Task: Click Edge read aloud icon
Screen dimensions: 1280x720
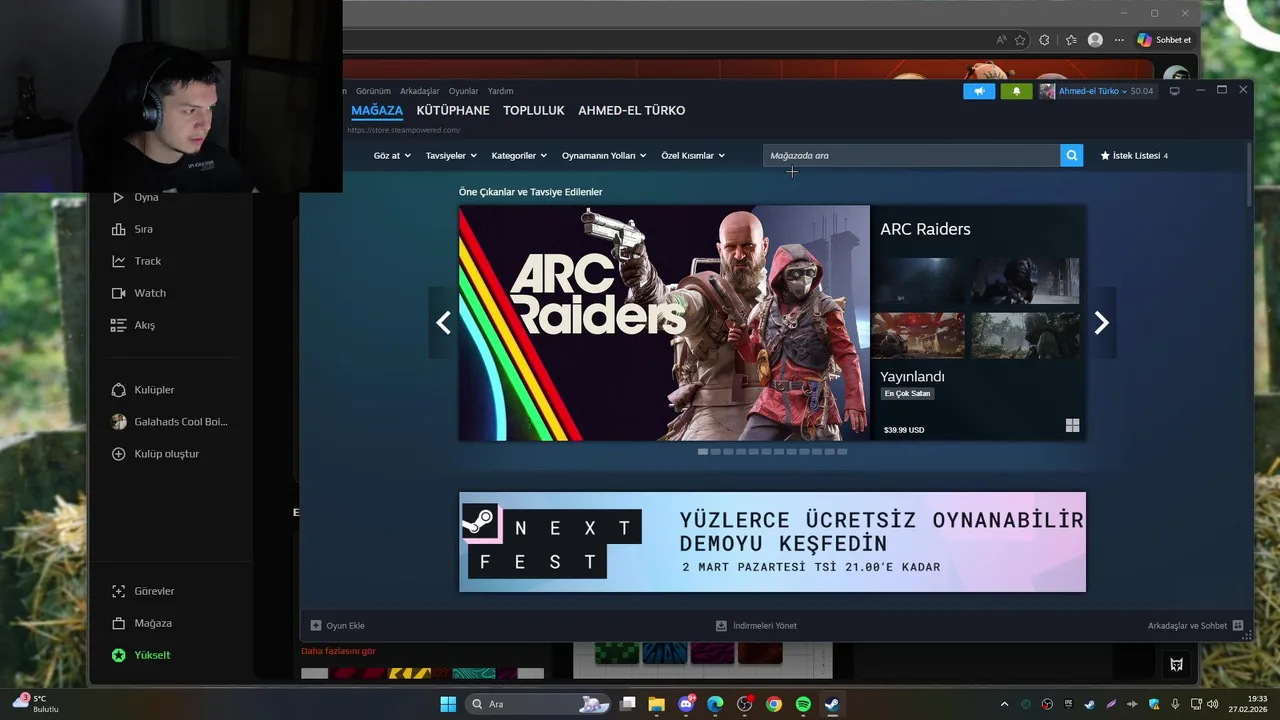Action: (1001, 40)
